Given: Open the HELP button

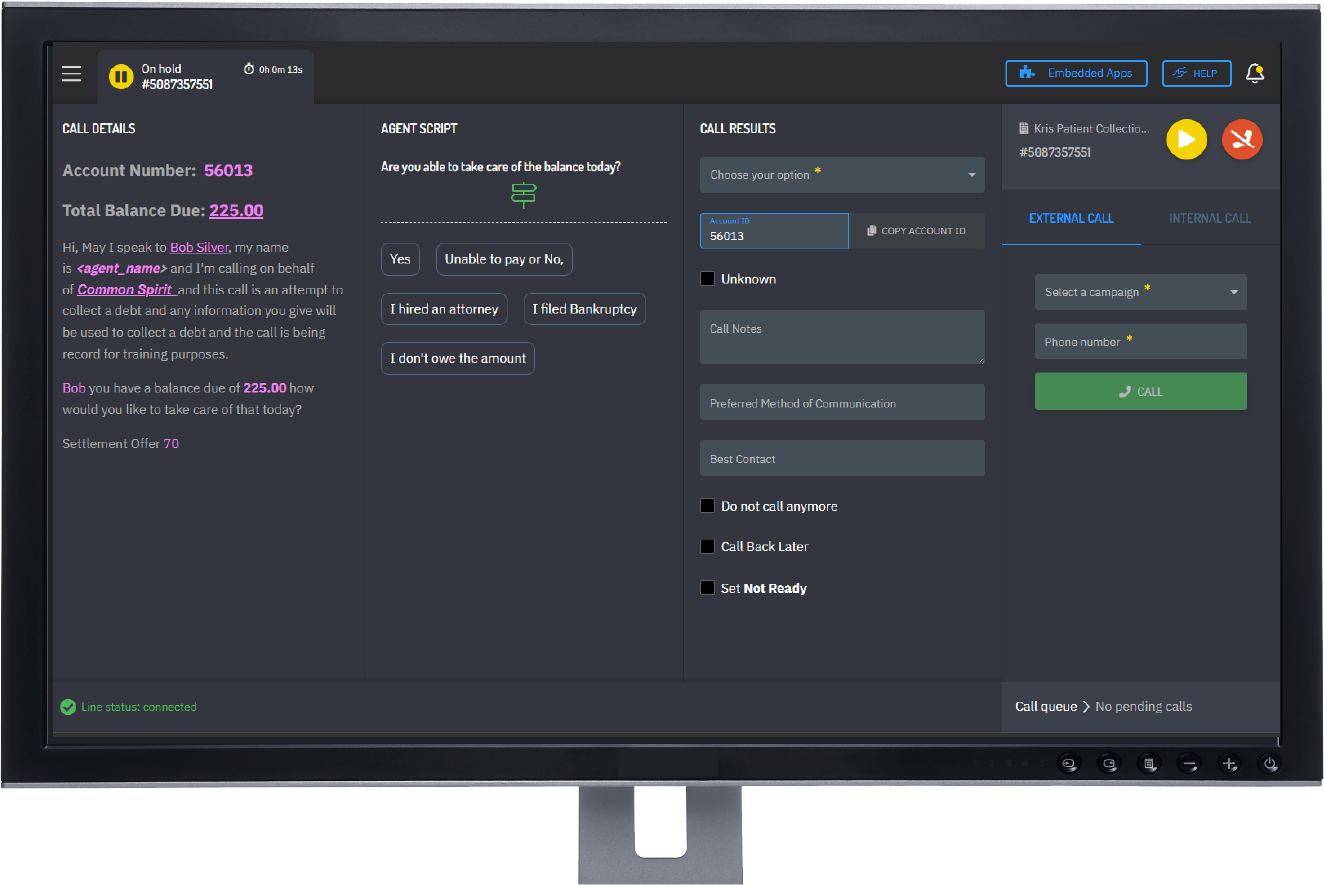Looking at the screenshot, I should click(x=1196, y=73).
